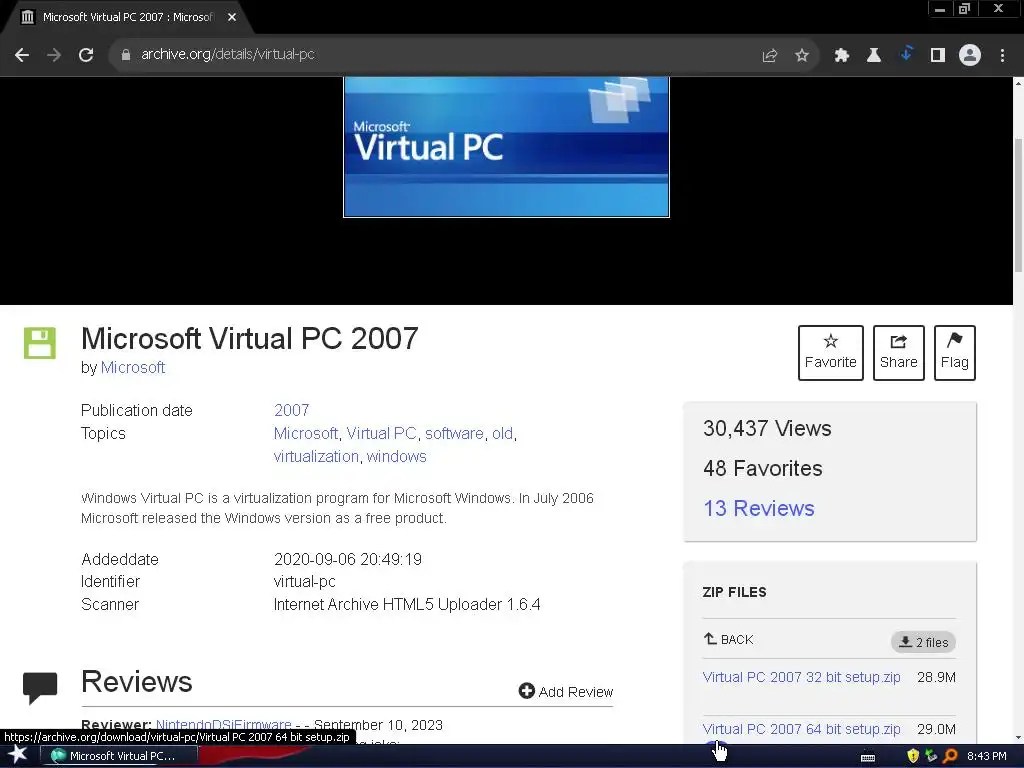Download Virtual PC 2007 64 bit setup.zip

801,729
